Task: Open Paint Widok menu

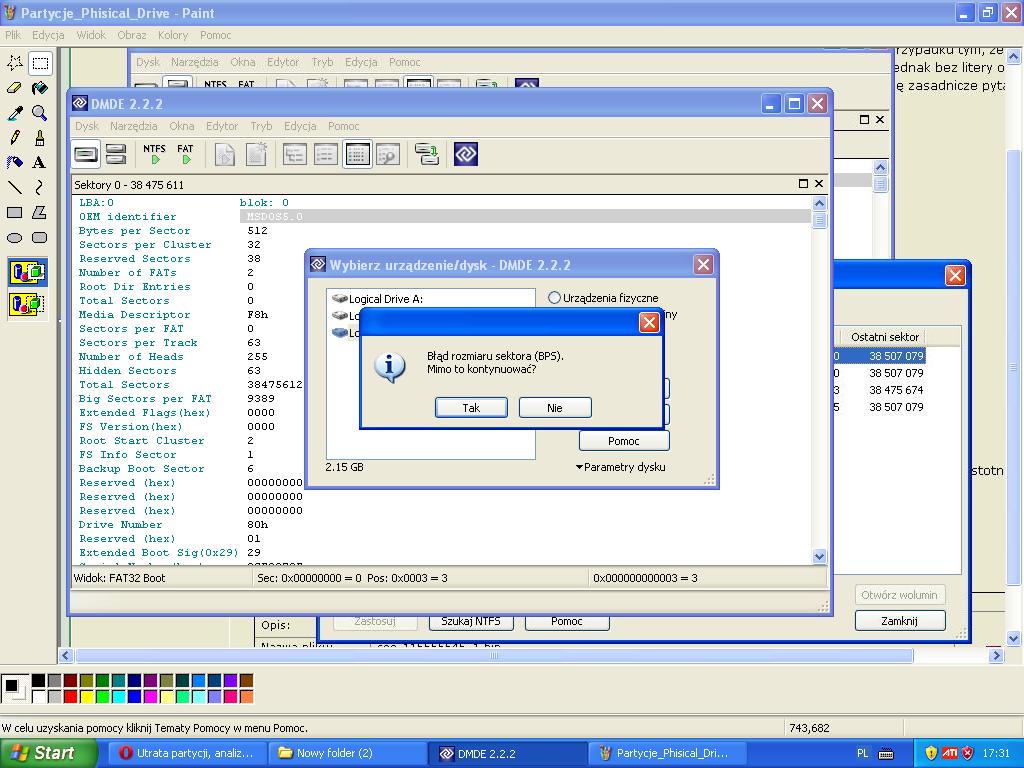Action: click(91, 35)
